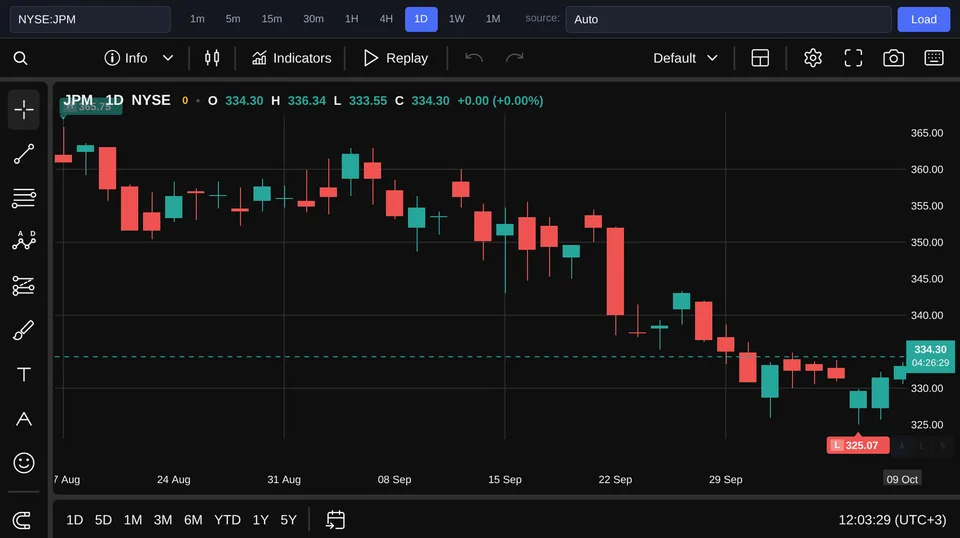Change the candlestick chart type
Image resolution: width=960 pixels, height=538 pixels.
point(212,58)
